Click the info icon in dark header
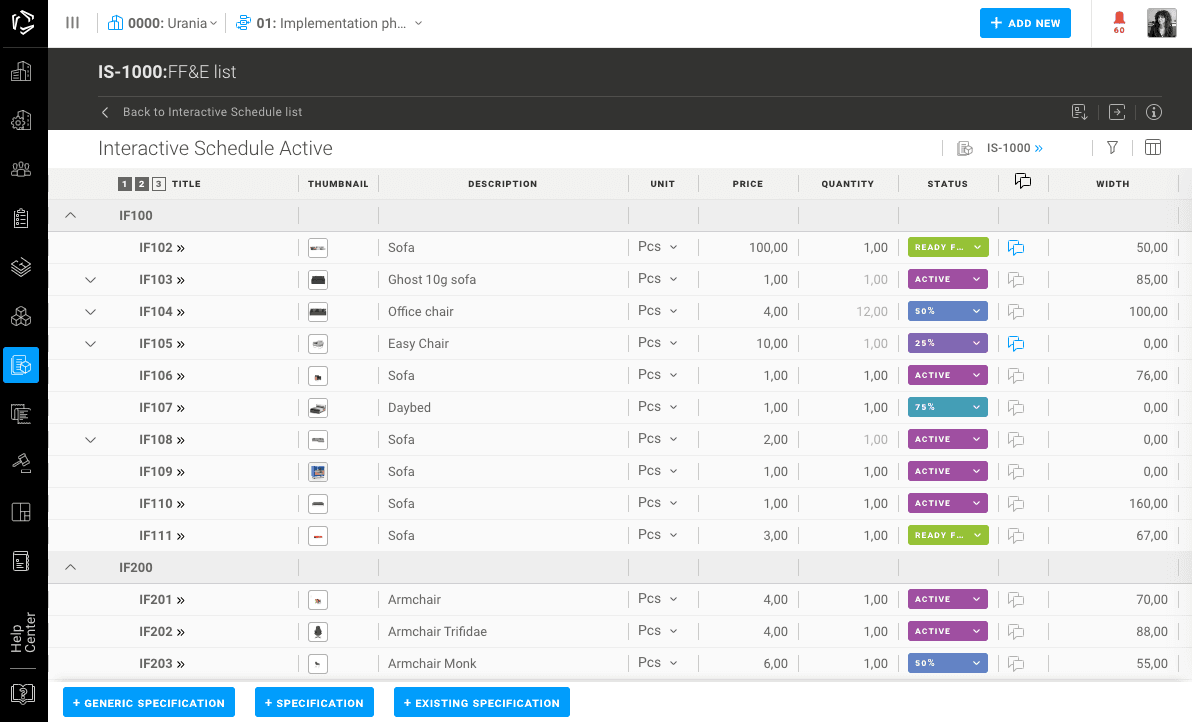This screenshot has height=722, width=1192. [1153, 112]
